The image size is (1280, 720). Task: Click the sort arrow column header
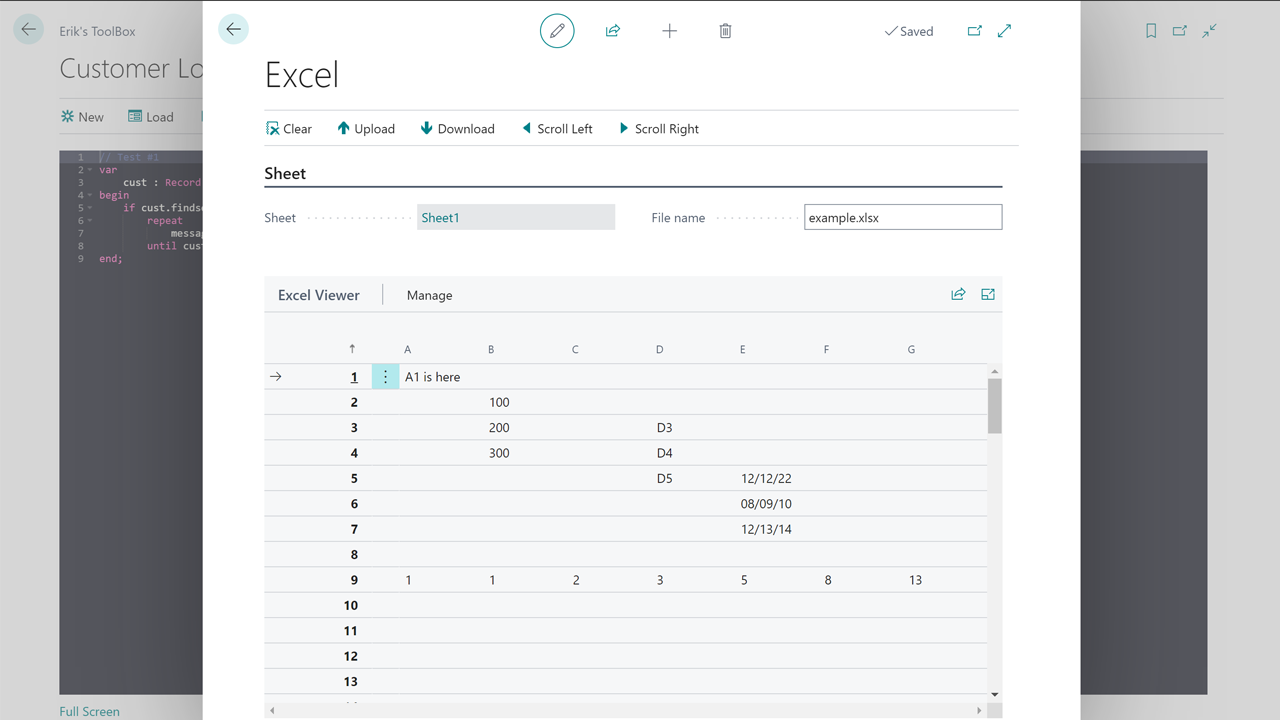tap(352, 349)
